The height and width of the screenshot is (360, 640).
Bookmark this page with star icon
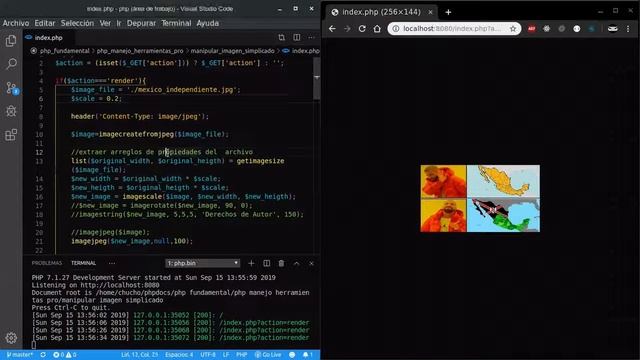pyautogui.click(x=513, y=29)
